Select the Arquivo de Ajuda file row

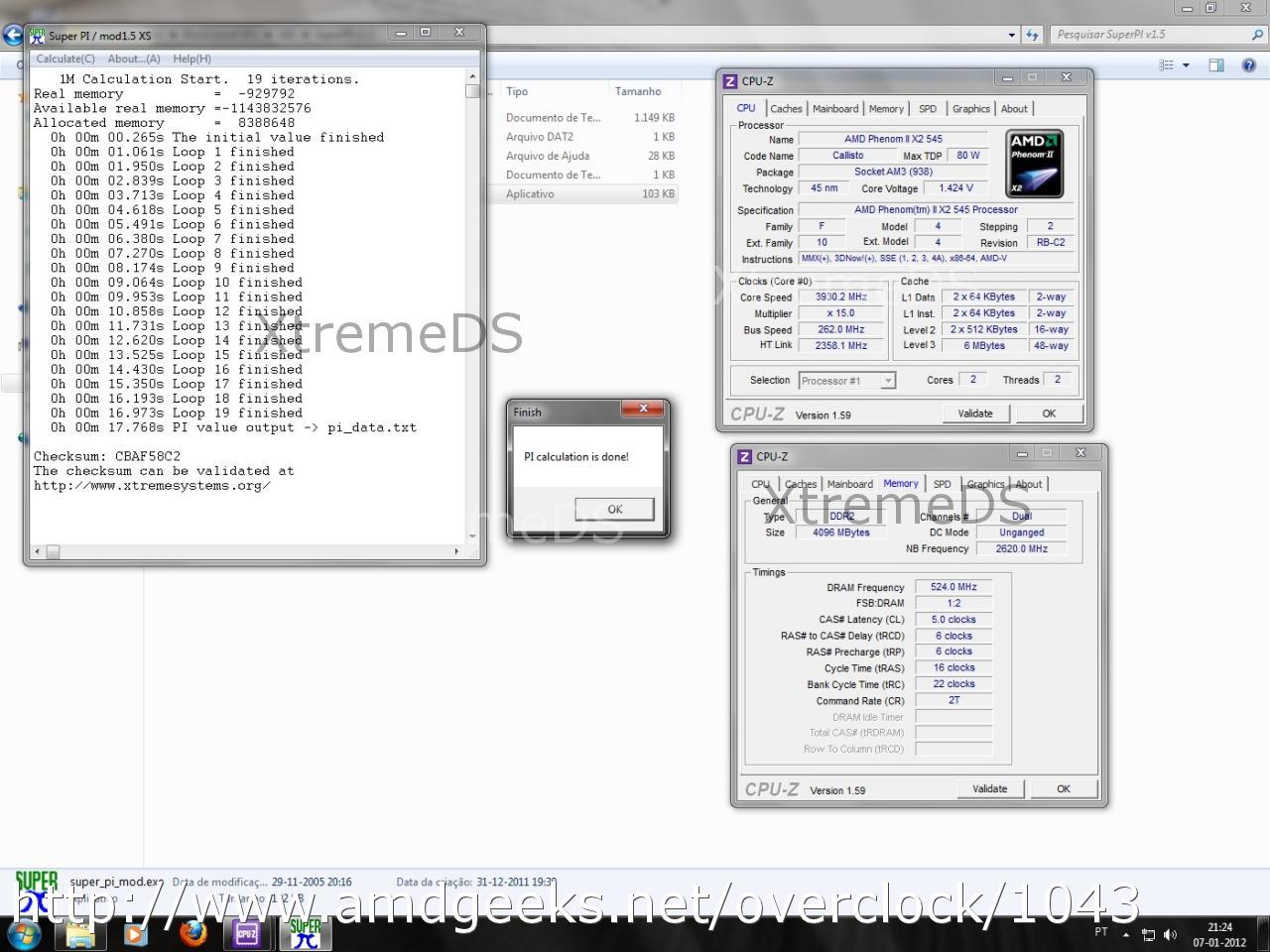(x=590, y=156)
